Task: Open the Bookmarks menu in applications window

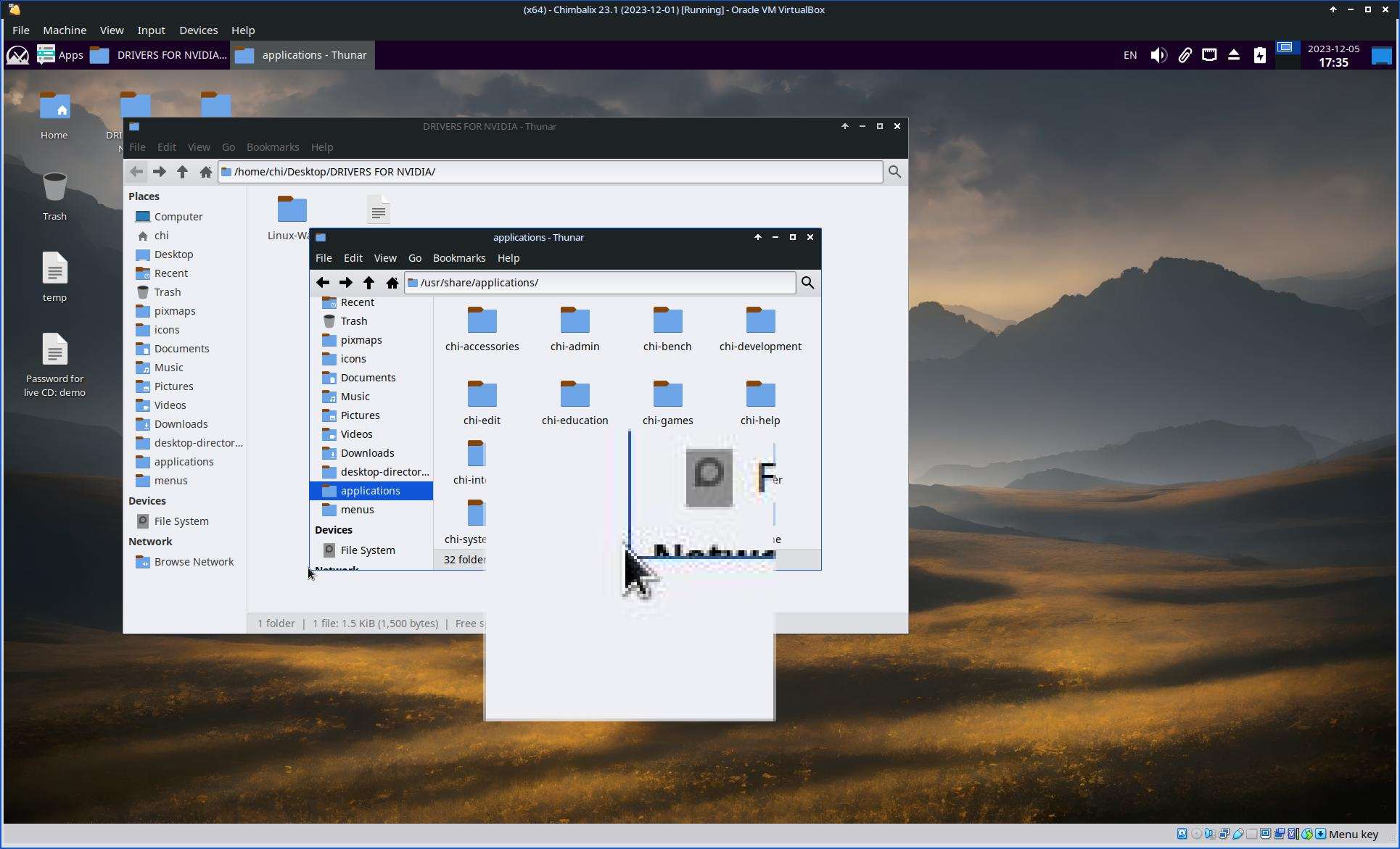Action: pos(458,258)
